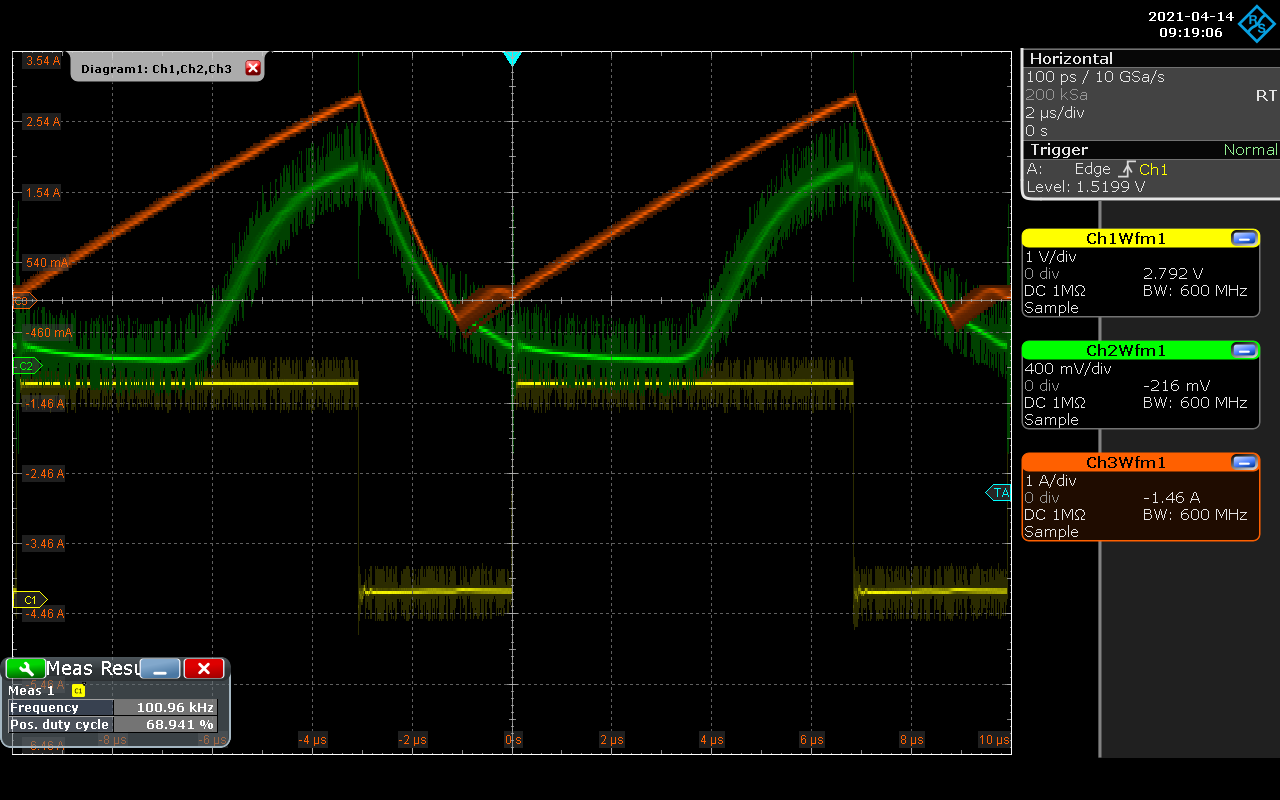Click the C1 channel ground level marker
Image resolution: width=1280 pixels, height=800 pixels.
[x=29, y=599]
